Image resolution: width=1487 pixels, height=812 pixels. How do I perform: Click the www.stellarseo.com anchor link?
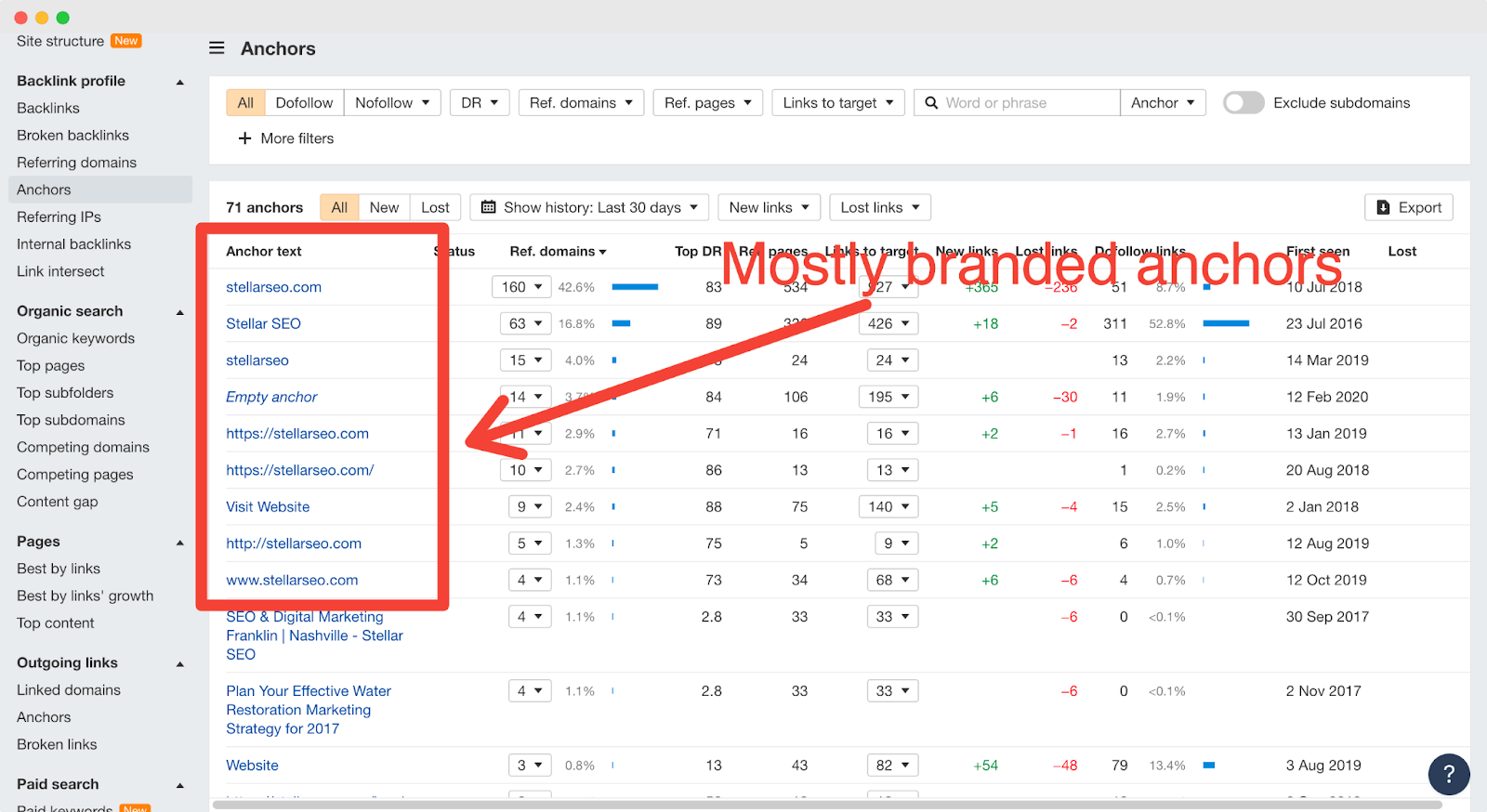coord(292,580)
